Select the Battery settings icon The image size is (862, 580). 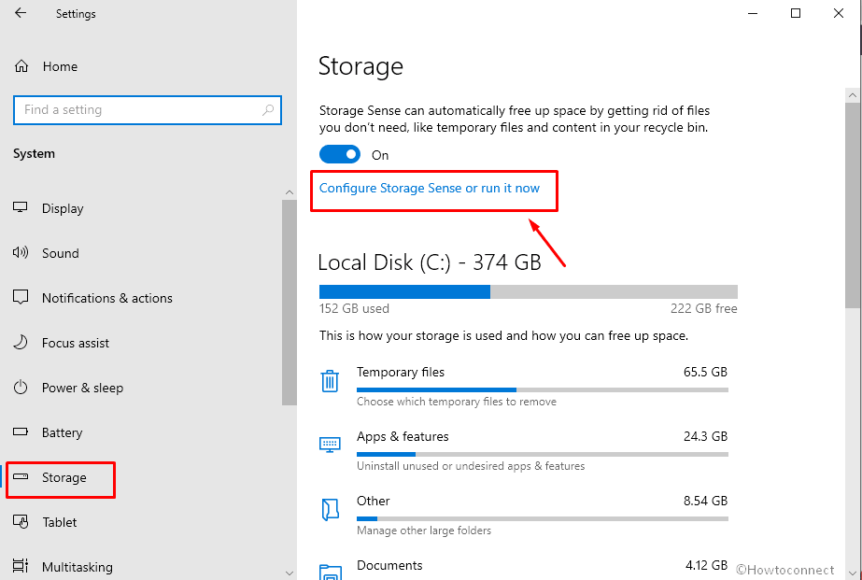tap(20, 432)
